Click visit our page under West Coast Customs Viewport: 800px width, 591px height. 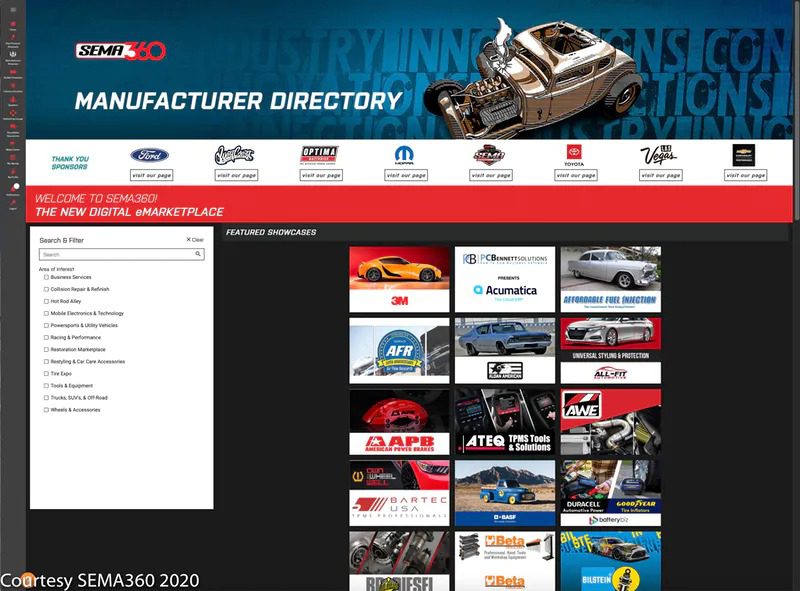[x=236, y=175]
